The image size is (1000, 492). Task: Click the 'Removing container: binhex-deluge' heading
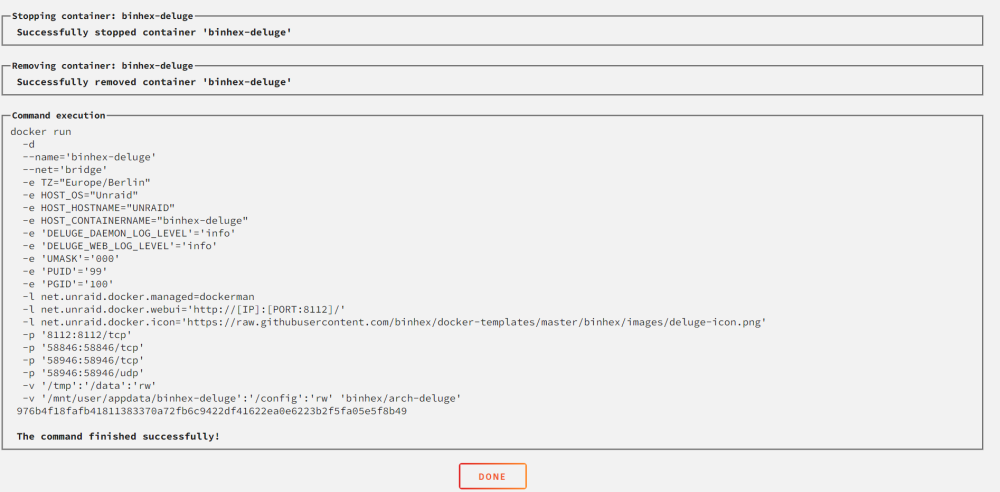103,66
